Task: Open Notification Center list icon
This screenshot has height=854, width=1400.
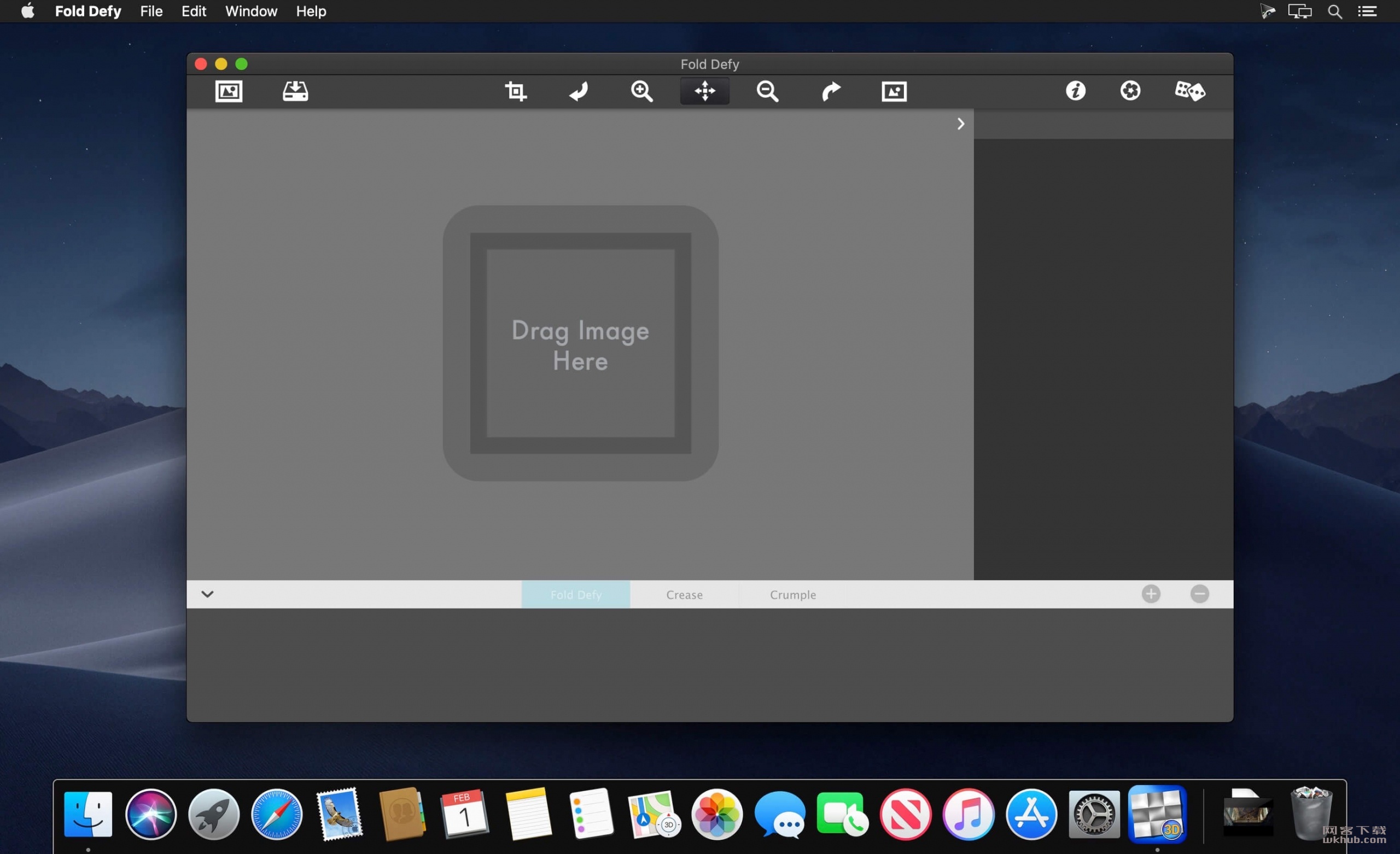Action: pos(1367,11)
